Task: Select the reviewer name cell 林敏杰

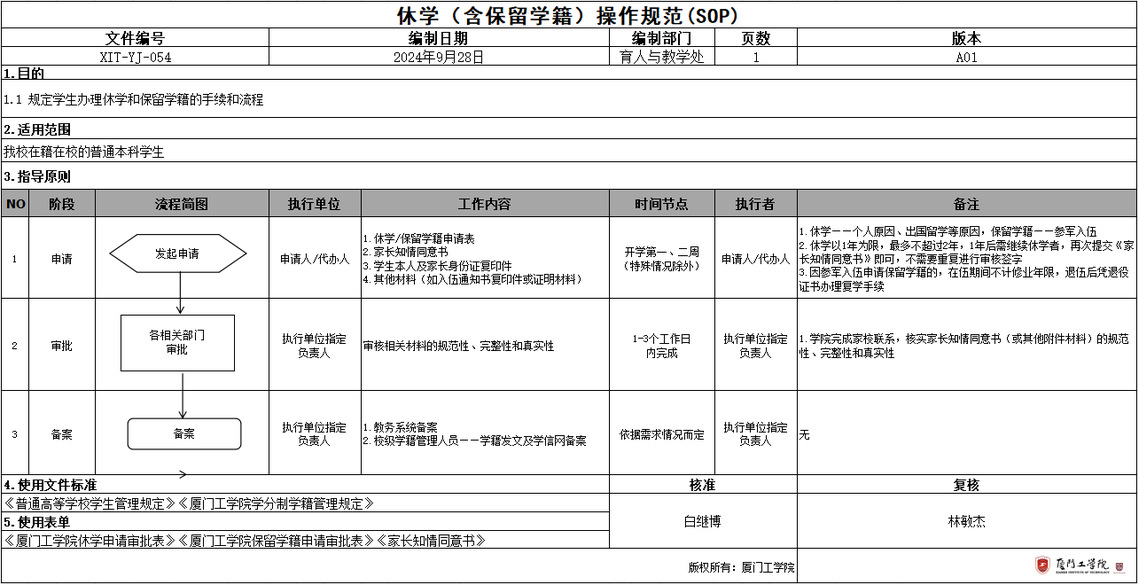Action: (x=966, y=521)
